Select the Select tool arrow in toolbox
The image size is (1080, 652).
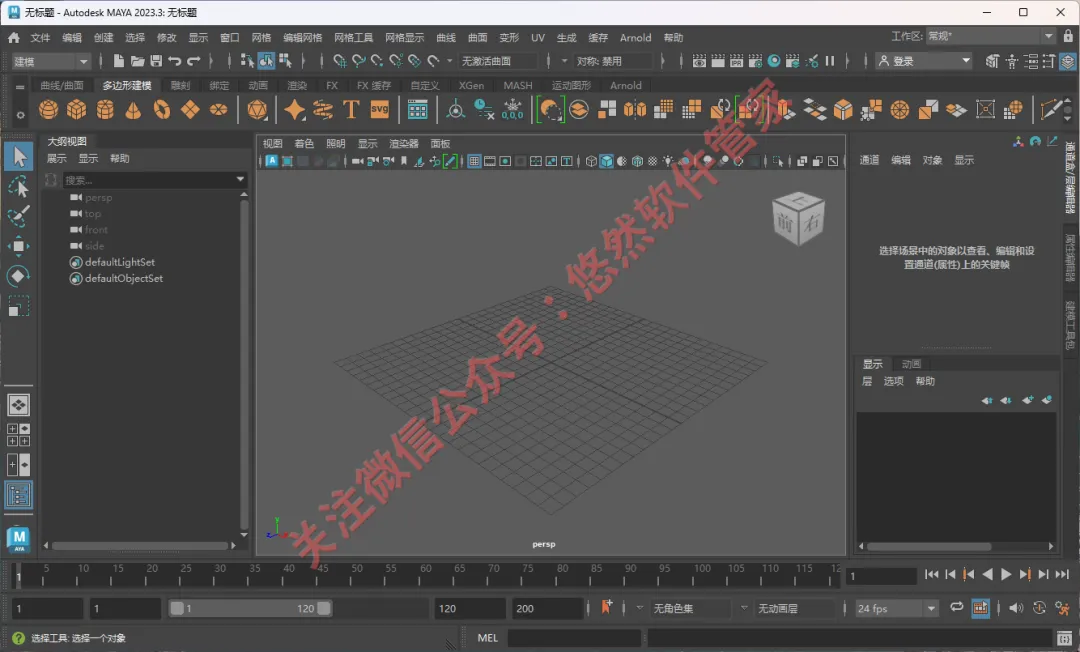(19, 157)
